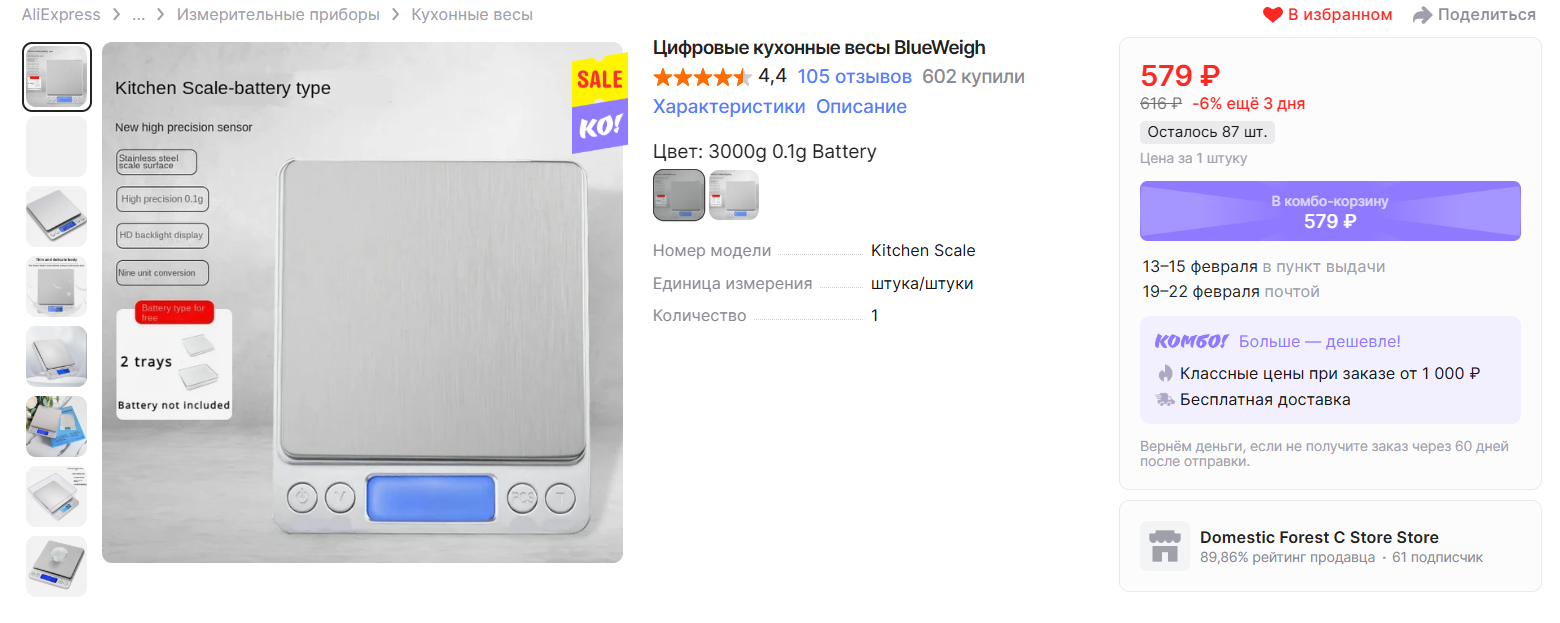Image resolution: width=1560 pixels, height=623 pixels.
Task: Select the first product thumbnail in gallery
Action: point(57,77)
